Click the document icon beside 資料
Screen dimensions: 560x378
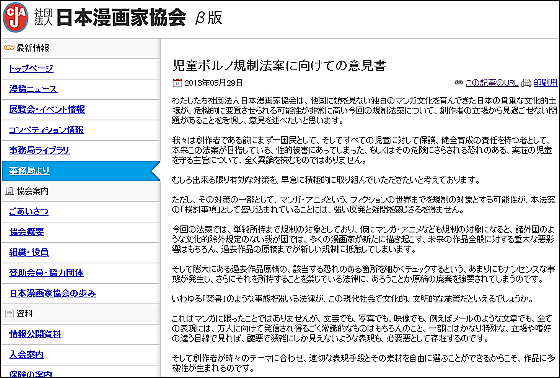[10, 314]
